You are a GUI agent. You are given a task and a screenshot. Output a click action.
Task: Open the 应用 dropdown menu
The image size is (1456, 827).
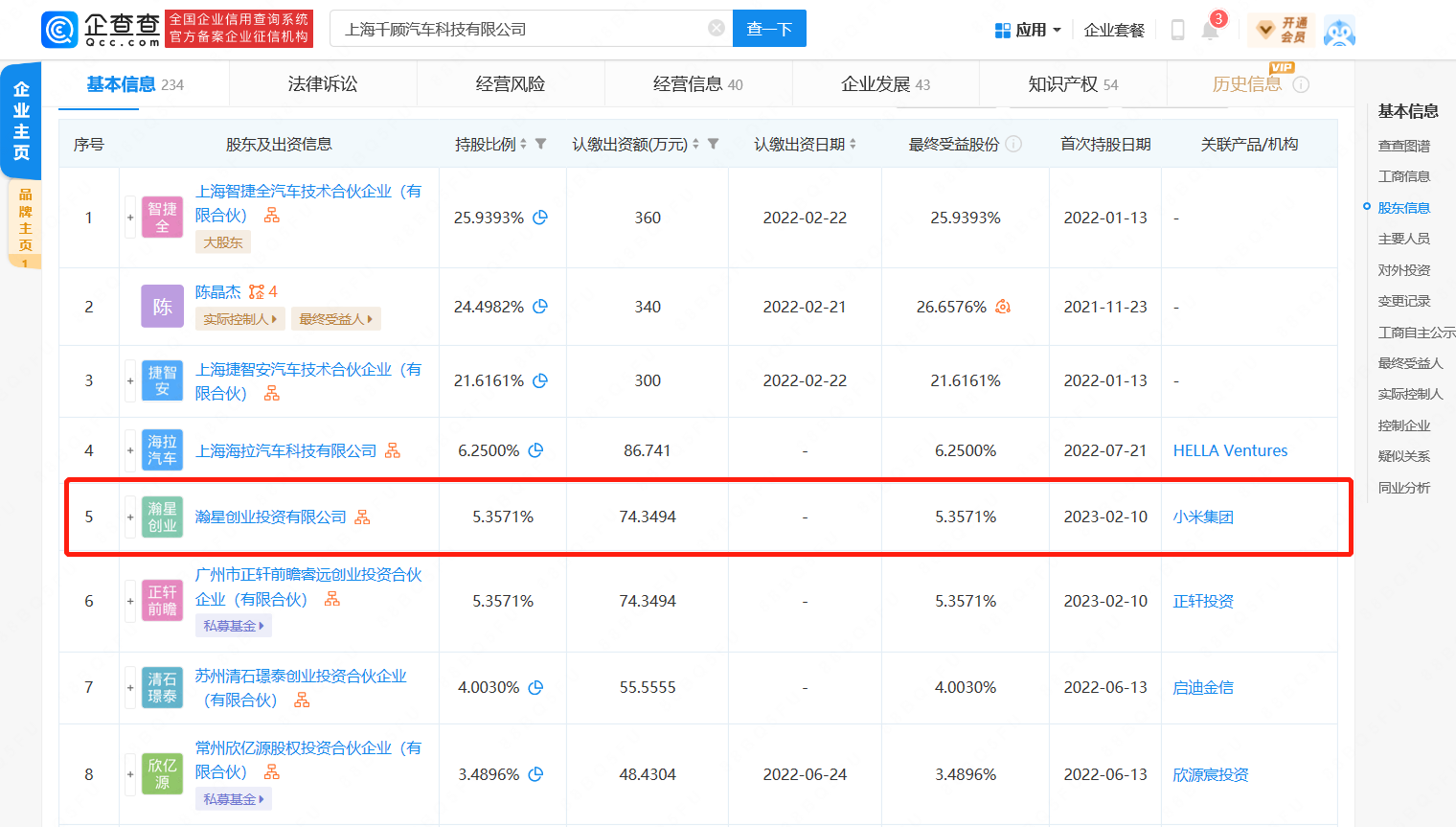coord(1028,30)
